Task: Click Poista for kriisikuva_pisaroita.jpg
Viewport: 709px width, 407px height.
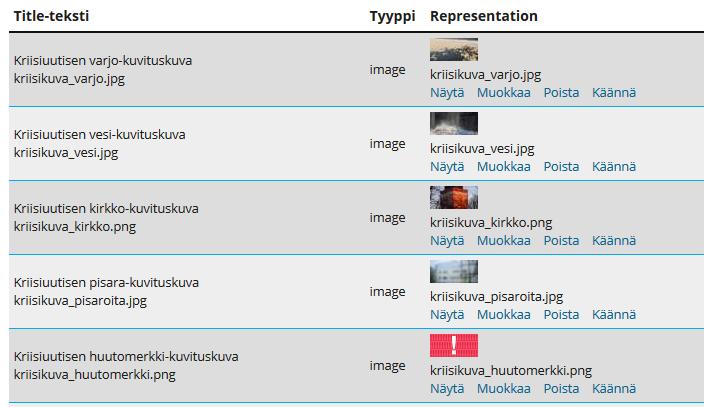Action: click(x=561, y=315)
